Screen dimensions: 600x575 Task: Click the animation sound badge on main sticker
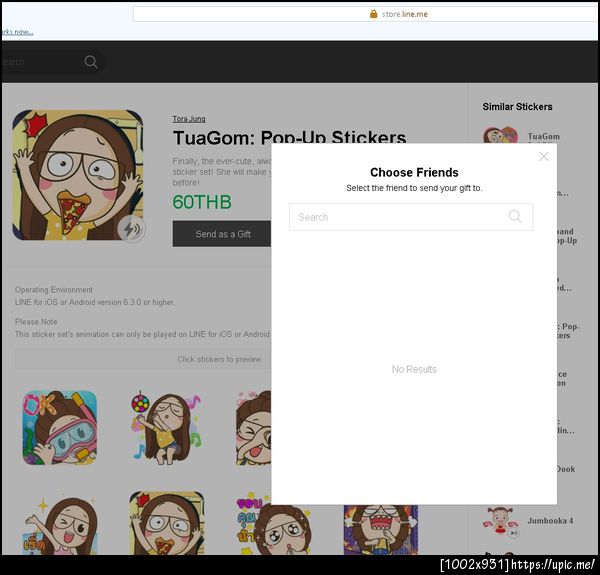(131, 229)
